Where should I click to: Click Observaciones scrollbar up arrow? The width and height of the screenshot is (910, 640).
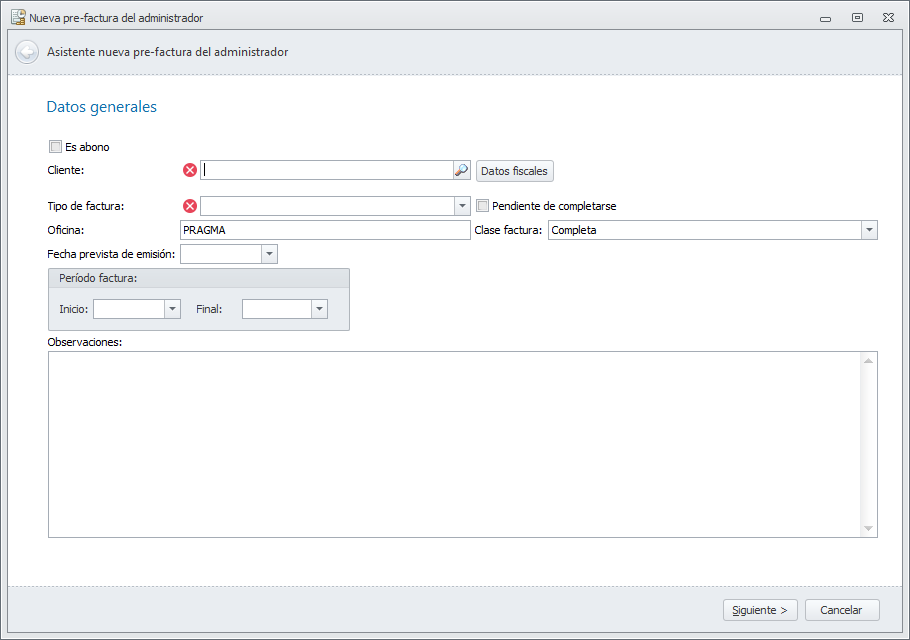(868, 361)
